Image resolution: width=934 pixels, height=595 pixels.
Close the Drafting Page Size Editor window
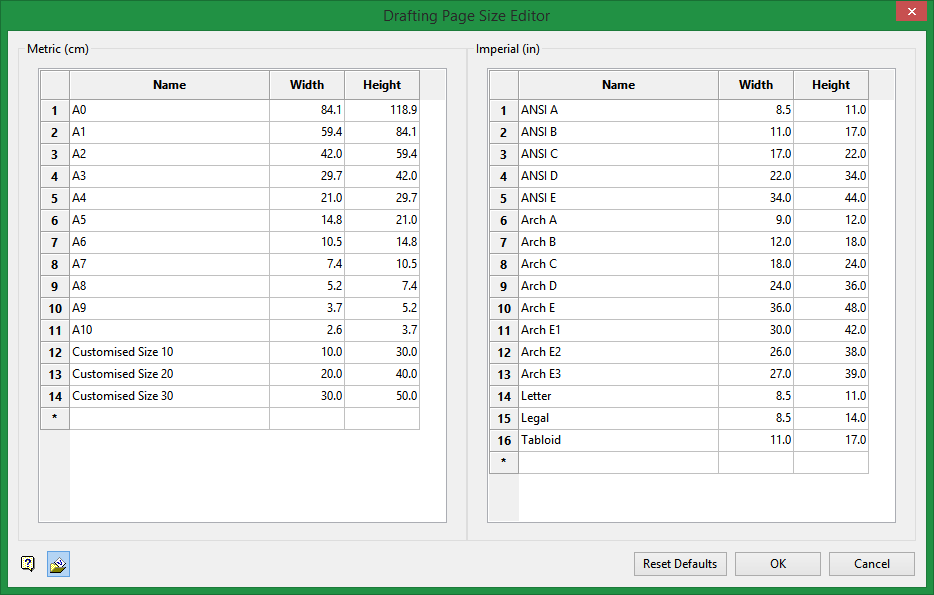click(x=909, y=13)
